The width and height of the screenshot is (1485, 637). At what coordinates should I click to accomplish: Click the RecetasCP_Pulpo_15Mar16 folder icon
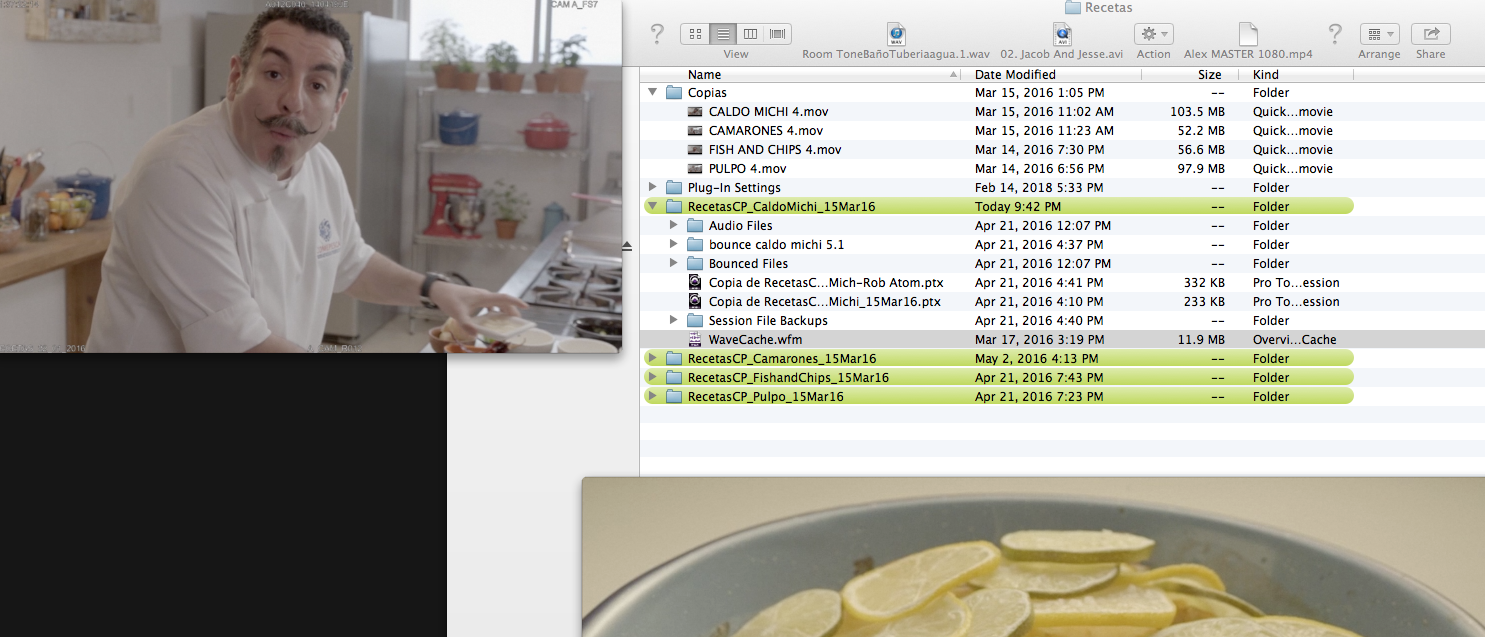674,396
